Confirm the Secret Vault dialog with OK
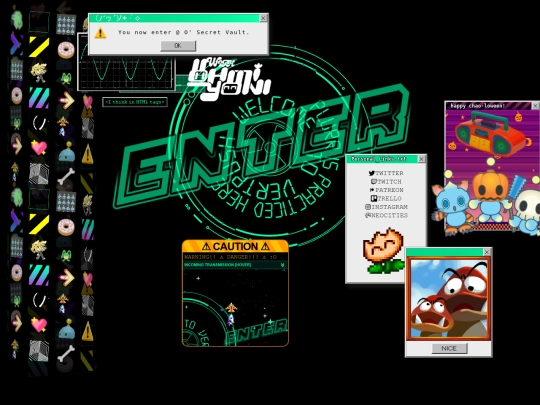 [178, 45]
